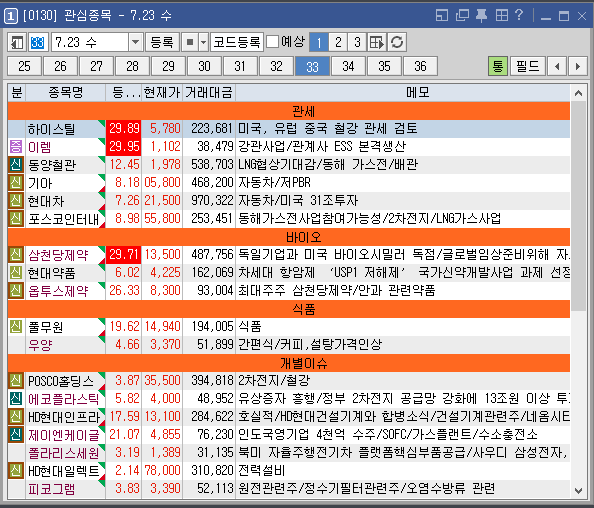This screenshot has height=508, width=594.
Task: Click the 신 badge next to HD현대일렉트
Action: (x=16, y=470)
